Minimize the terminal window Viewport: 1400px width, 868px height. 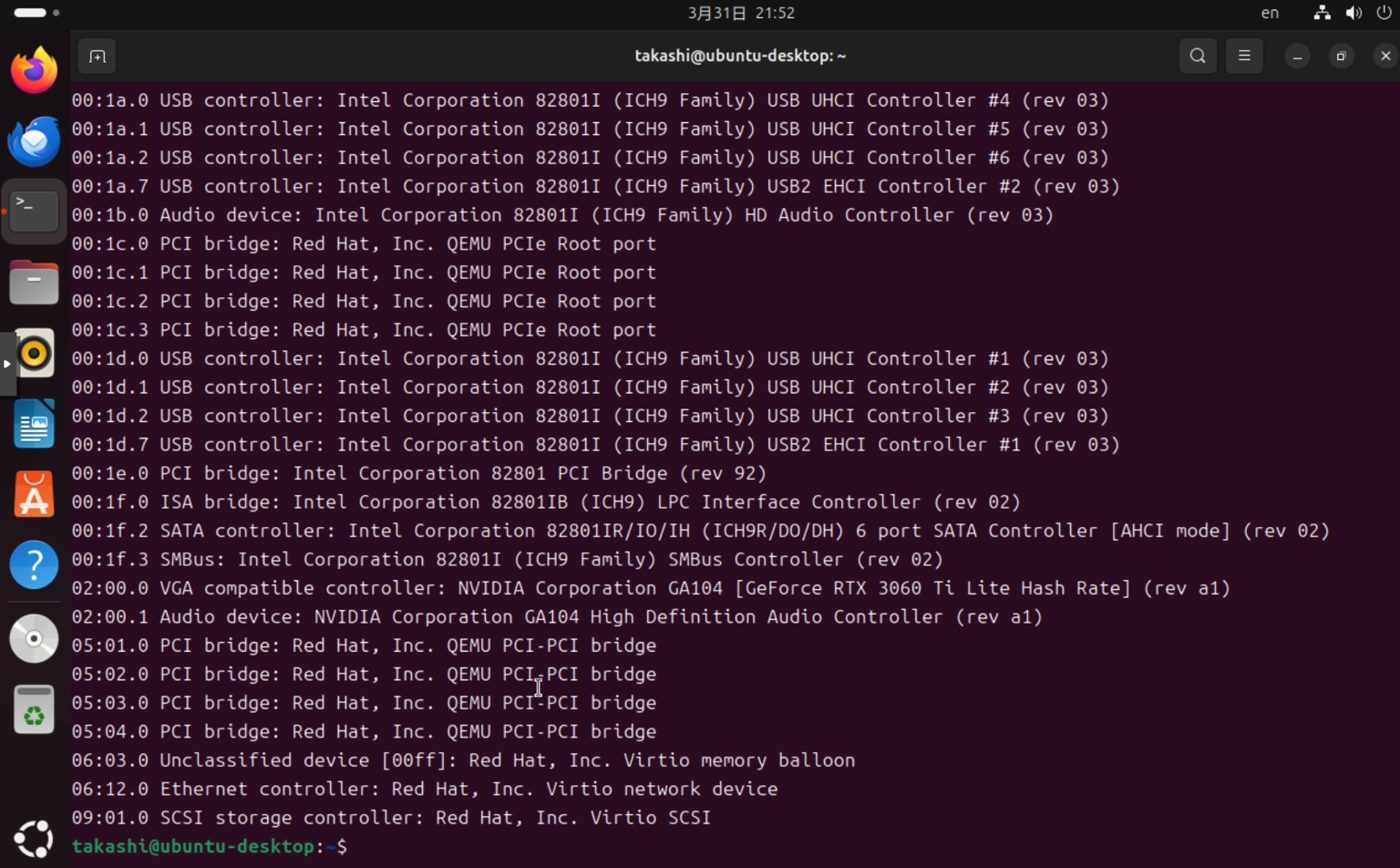1297,57
